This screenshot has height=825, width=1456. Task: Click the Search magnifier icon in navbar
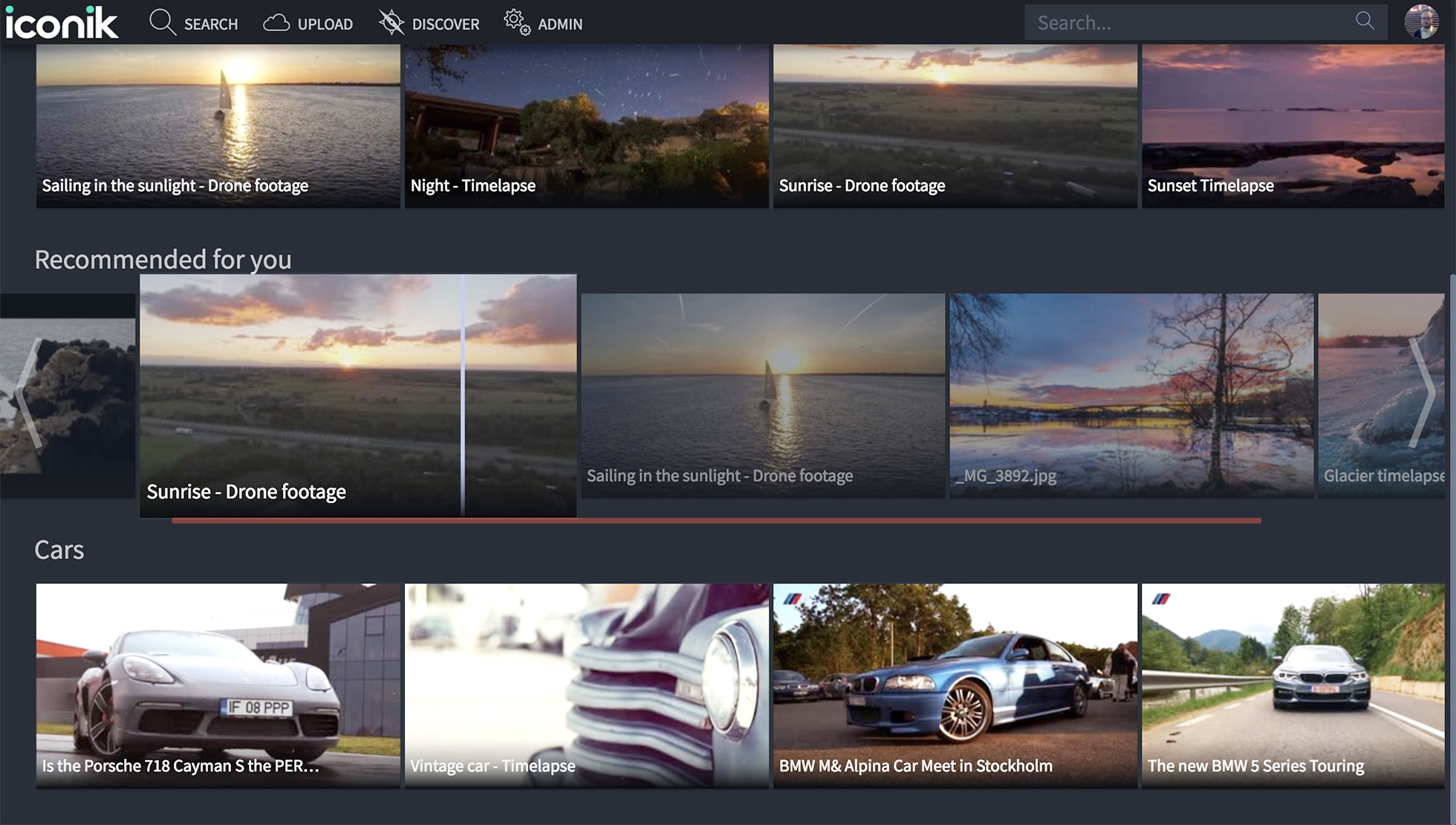coord(162,23)
